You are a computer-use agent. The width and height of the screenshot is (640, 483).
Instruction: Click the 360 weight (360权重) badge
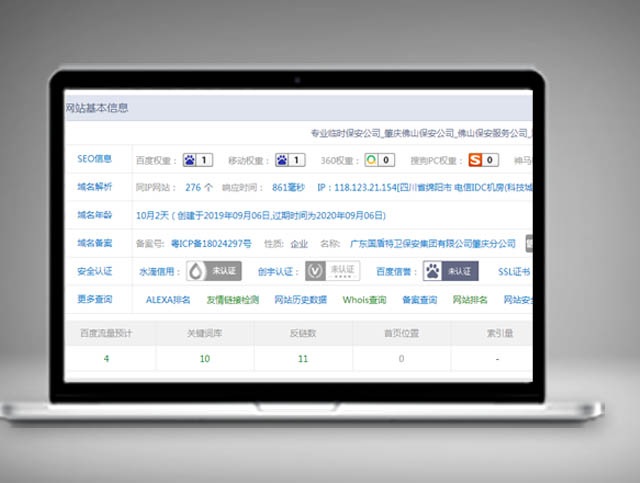point(379,159)
